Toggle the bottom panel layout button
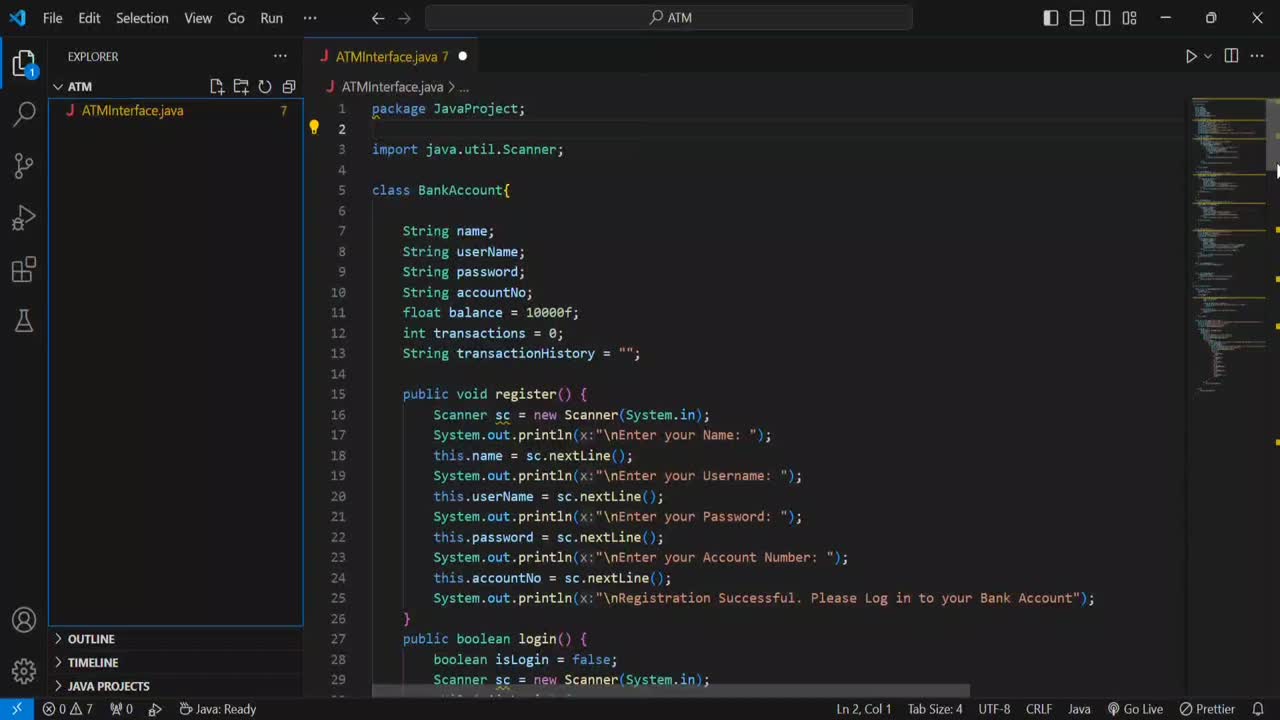This screenshot has height=720, width=1280. point(1077,18)
